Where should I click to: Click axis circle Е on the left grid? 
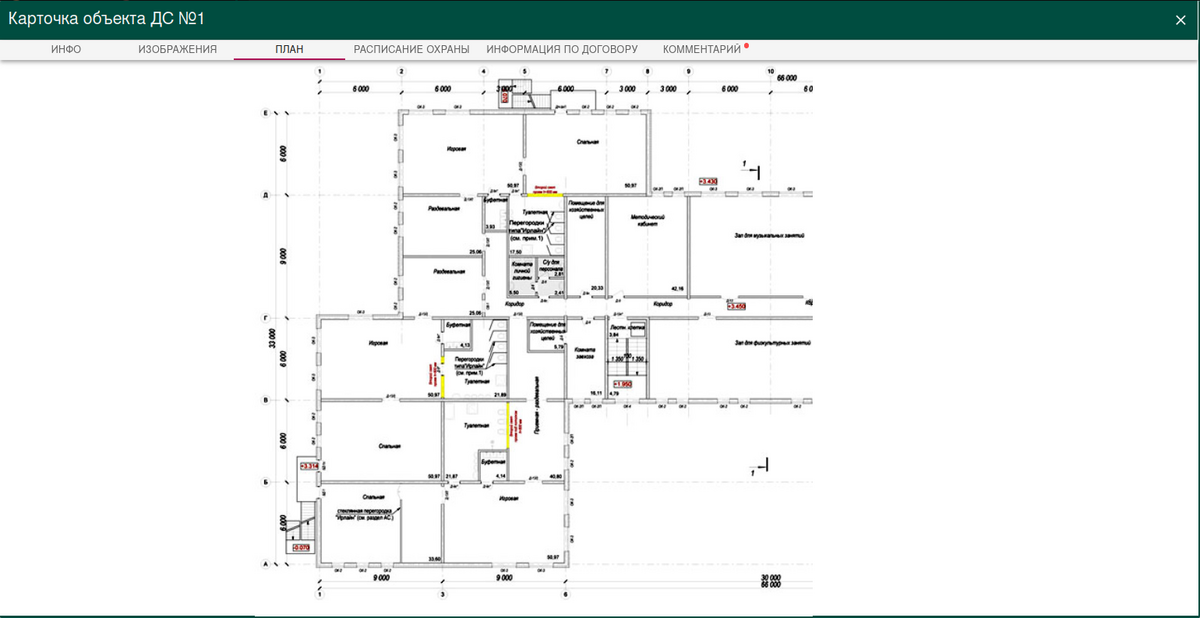click(x=265, y=113)
